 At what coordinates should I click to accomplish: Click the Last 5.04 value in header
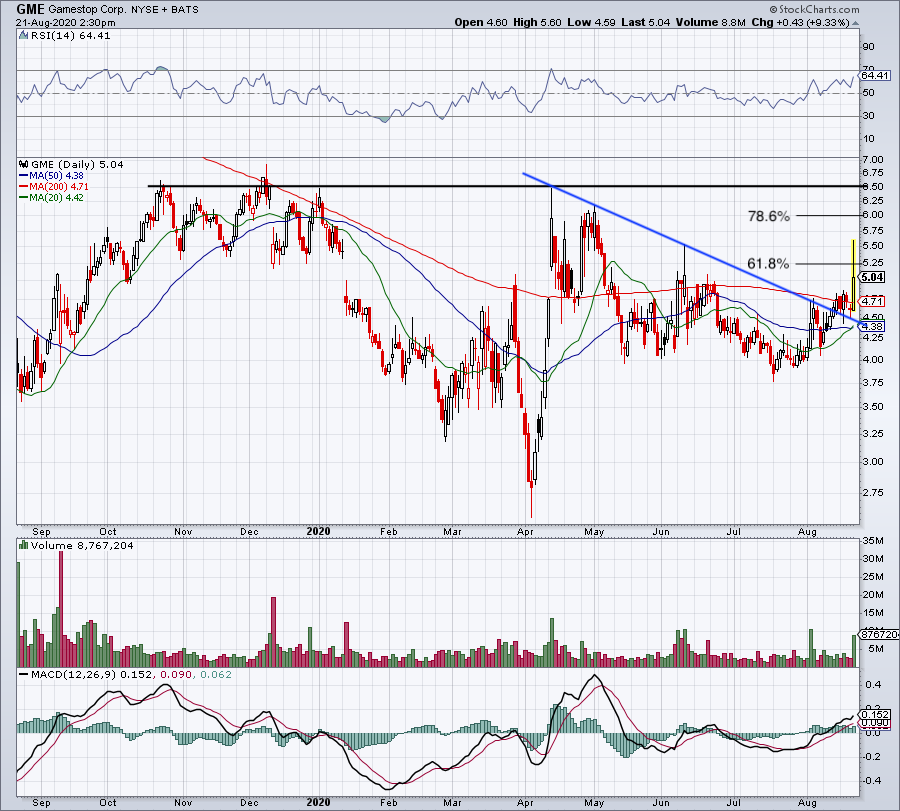click(x=646, y=22)
